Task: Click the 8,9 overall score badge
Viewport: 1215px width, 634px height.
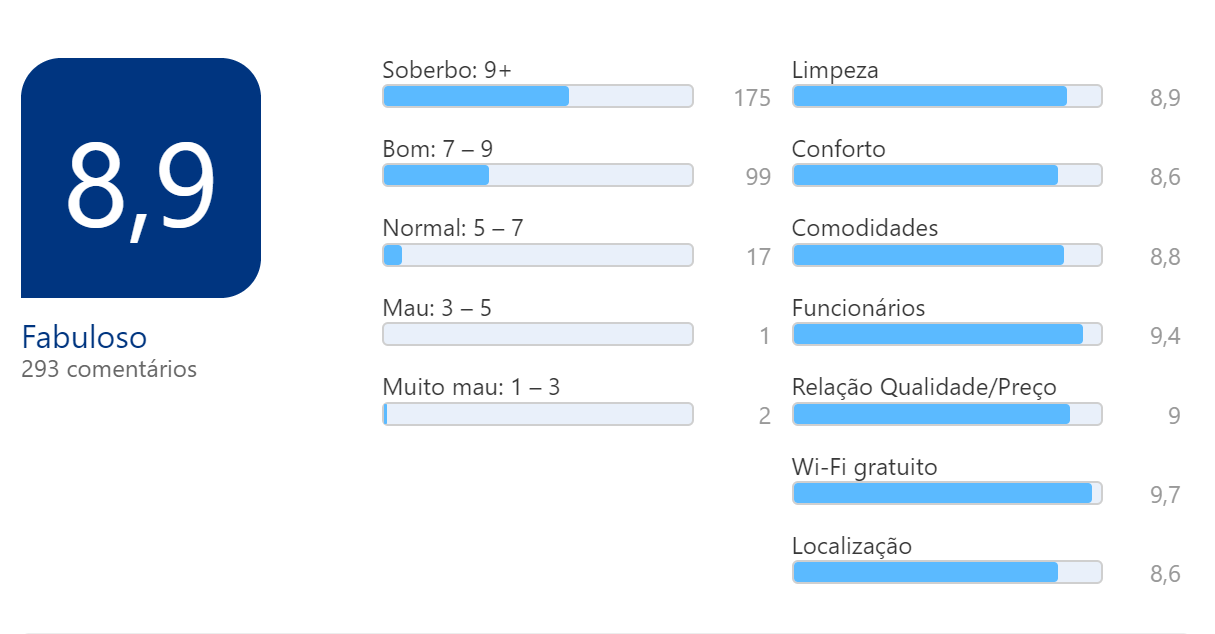Action: tap(141, 178)
